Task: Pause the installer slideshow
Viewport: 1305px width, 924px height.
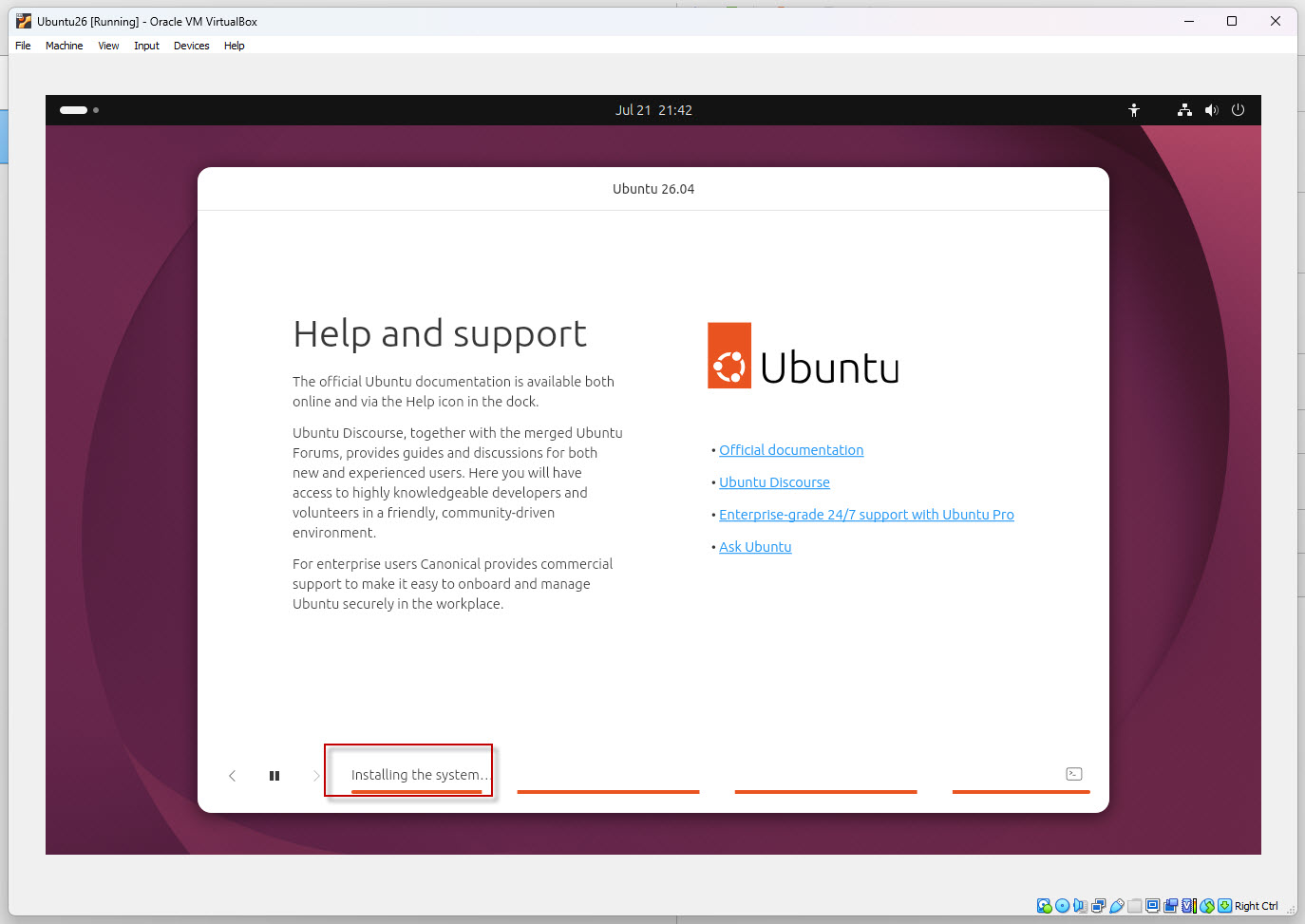Action: (x=274, y=776)
